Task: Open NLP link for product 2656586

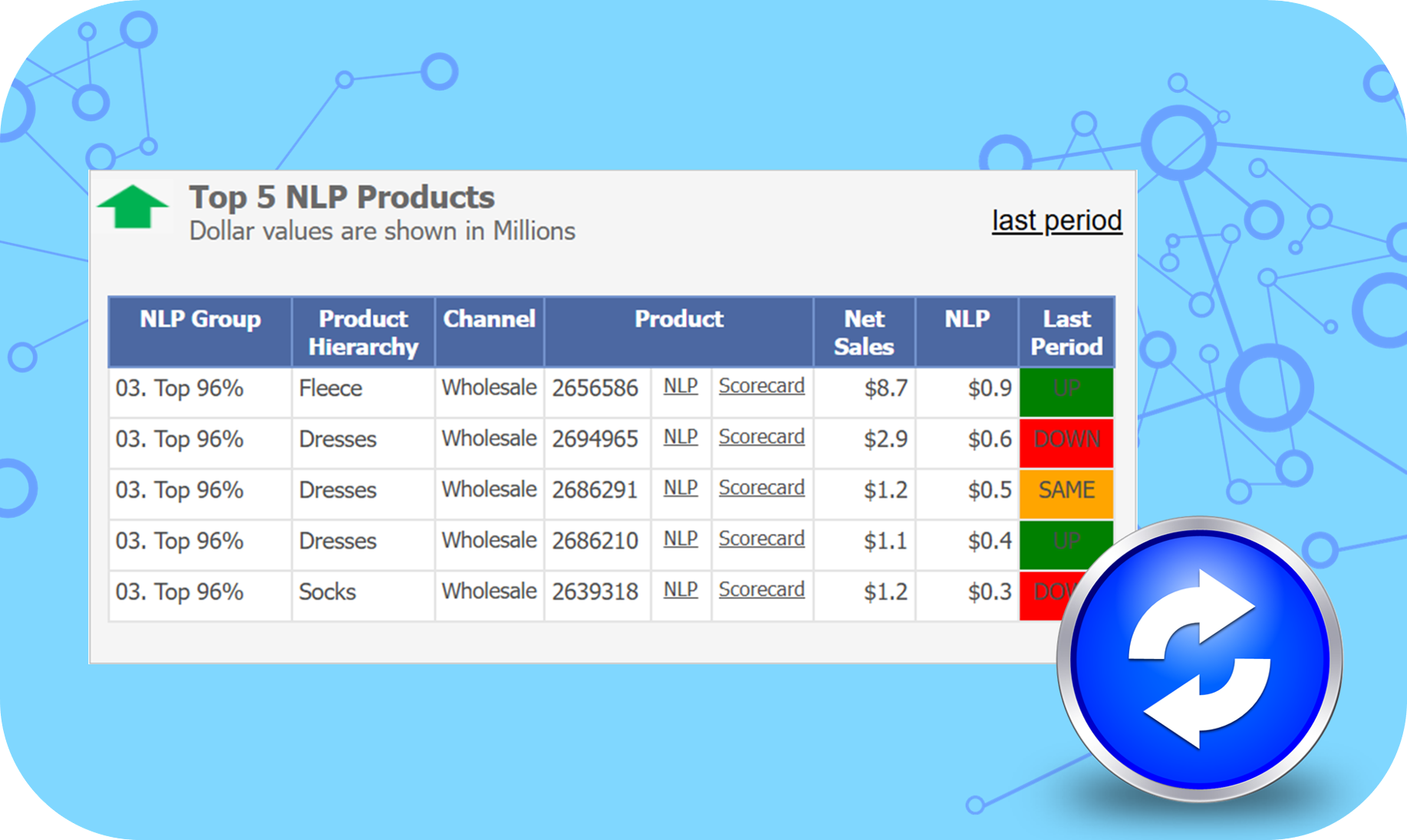Action: point(680,386)
